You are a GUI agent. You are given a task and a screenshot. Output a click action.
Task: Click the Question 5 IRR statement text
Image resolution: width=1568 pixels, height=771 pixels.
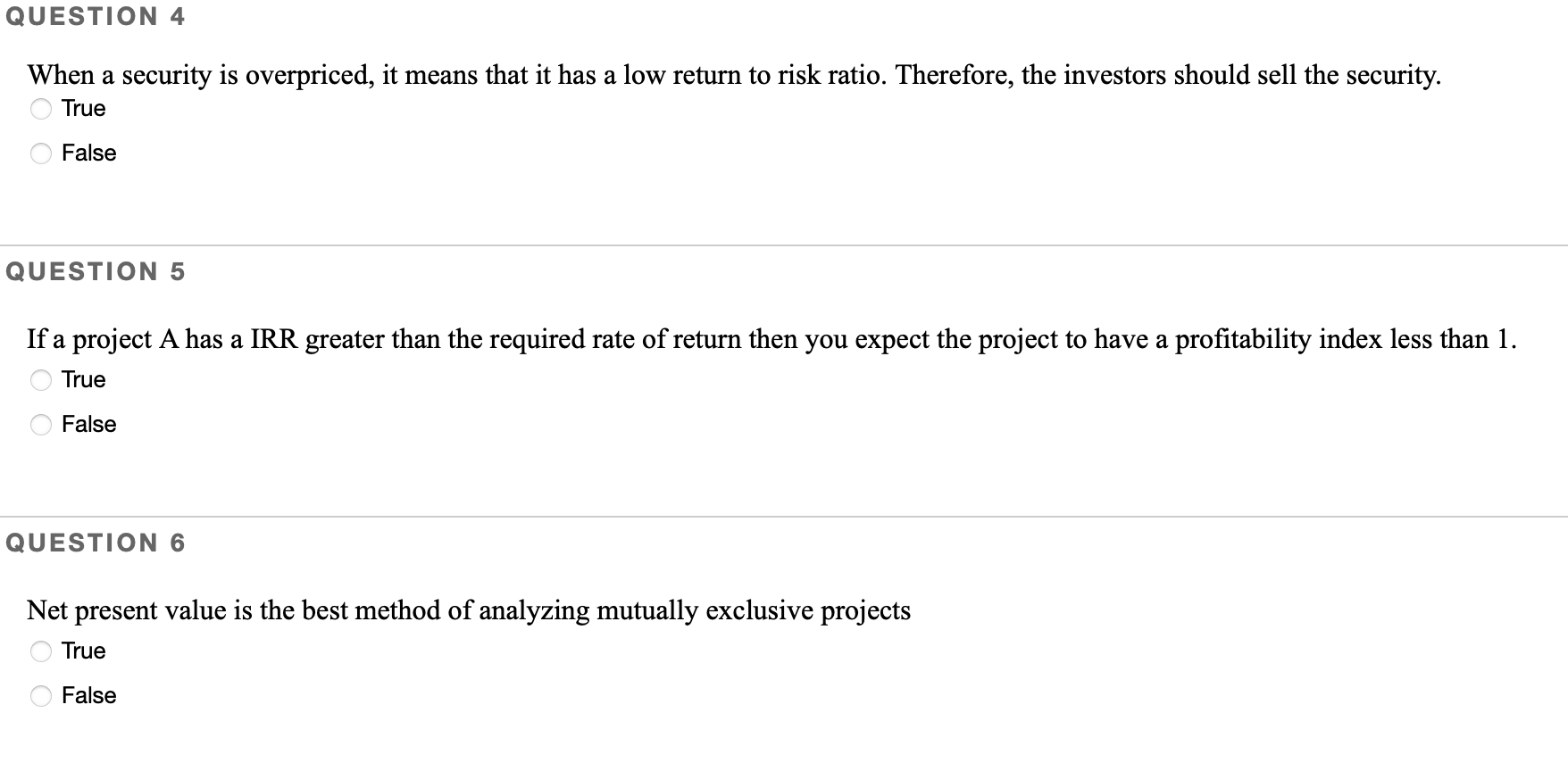click(772, 339)
